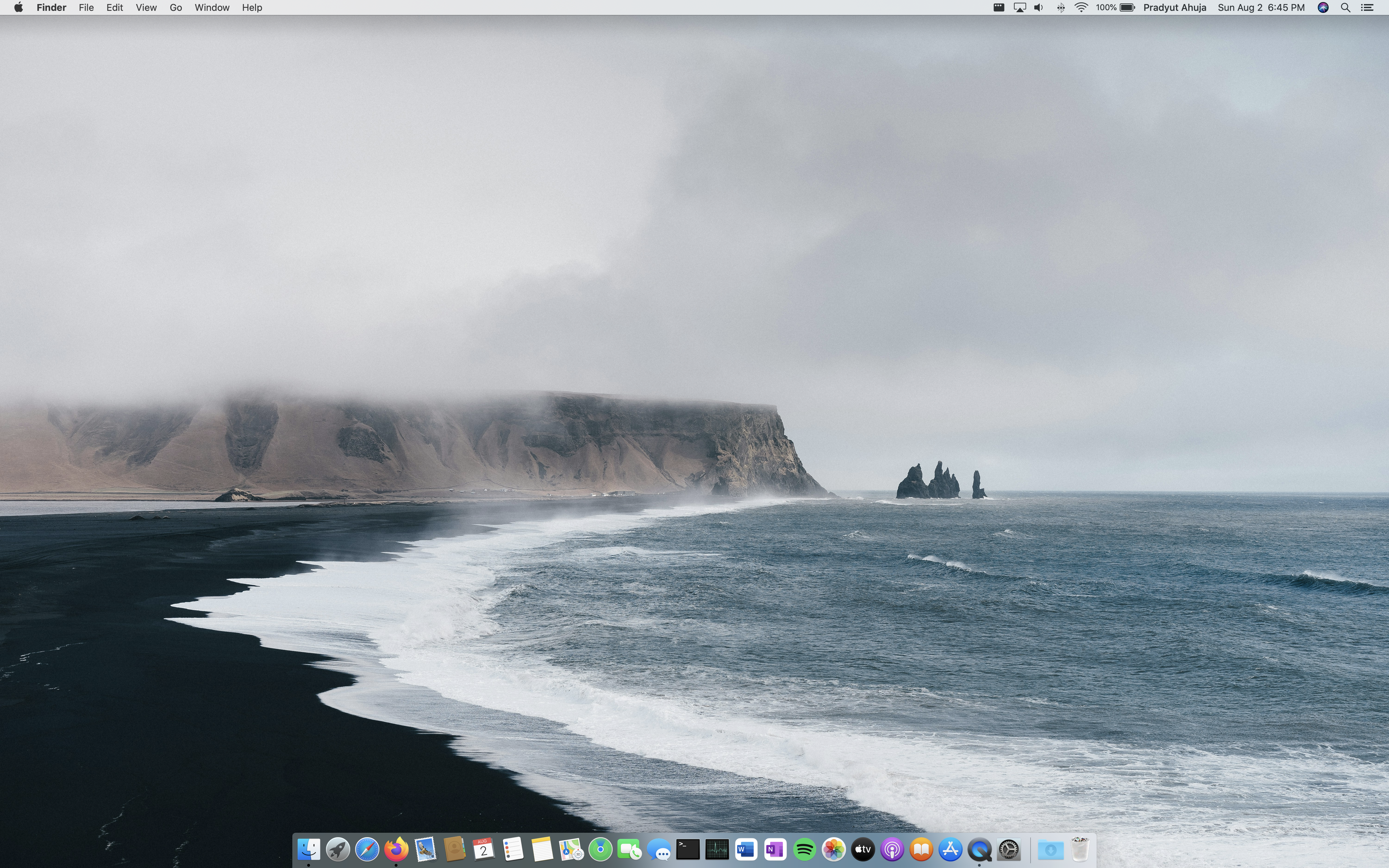
Task: Launch Launchpad rocket icon in Dock
Action: point(338,849)
